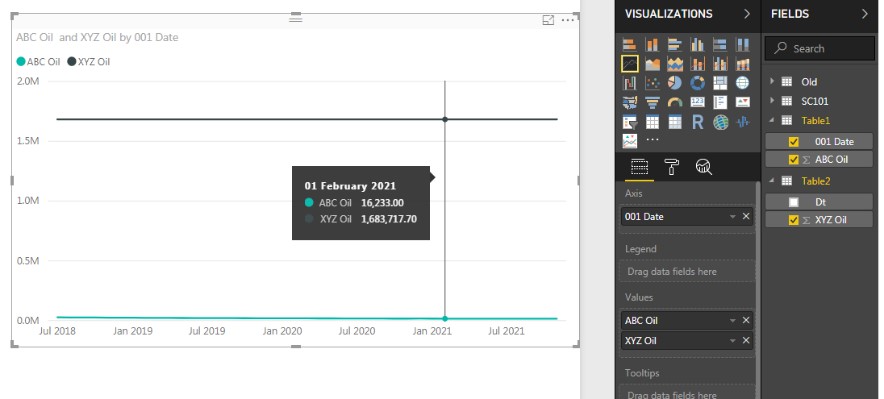Select Line and clustered column chart visual
The image size is (884, 399).
click(x=720, y=64)
